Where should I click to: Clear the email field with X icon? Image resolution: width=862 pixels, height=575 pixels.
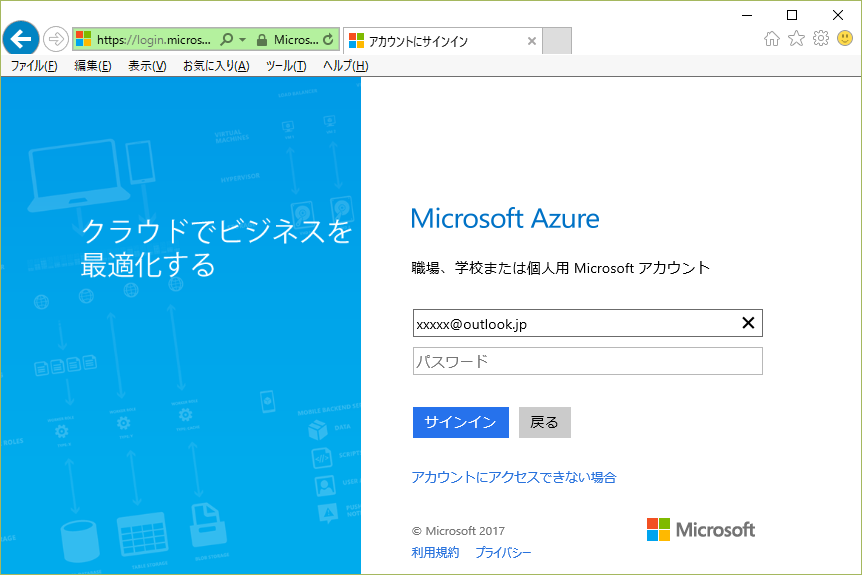[x=748, y=323]
